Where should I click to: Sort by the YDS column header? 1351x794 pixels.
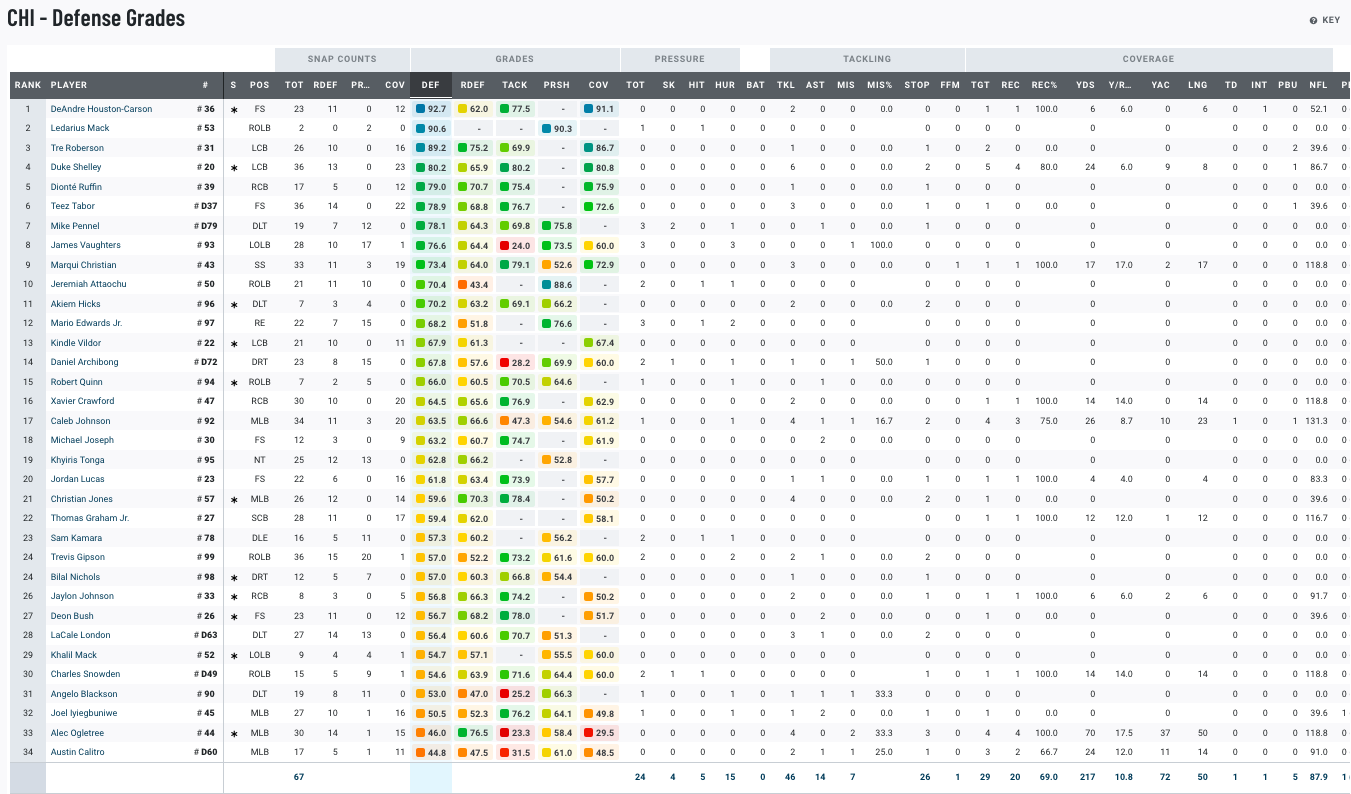[x=1085, y=85]
